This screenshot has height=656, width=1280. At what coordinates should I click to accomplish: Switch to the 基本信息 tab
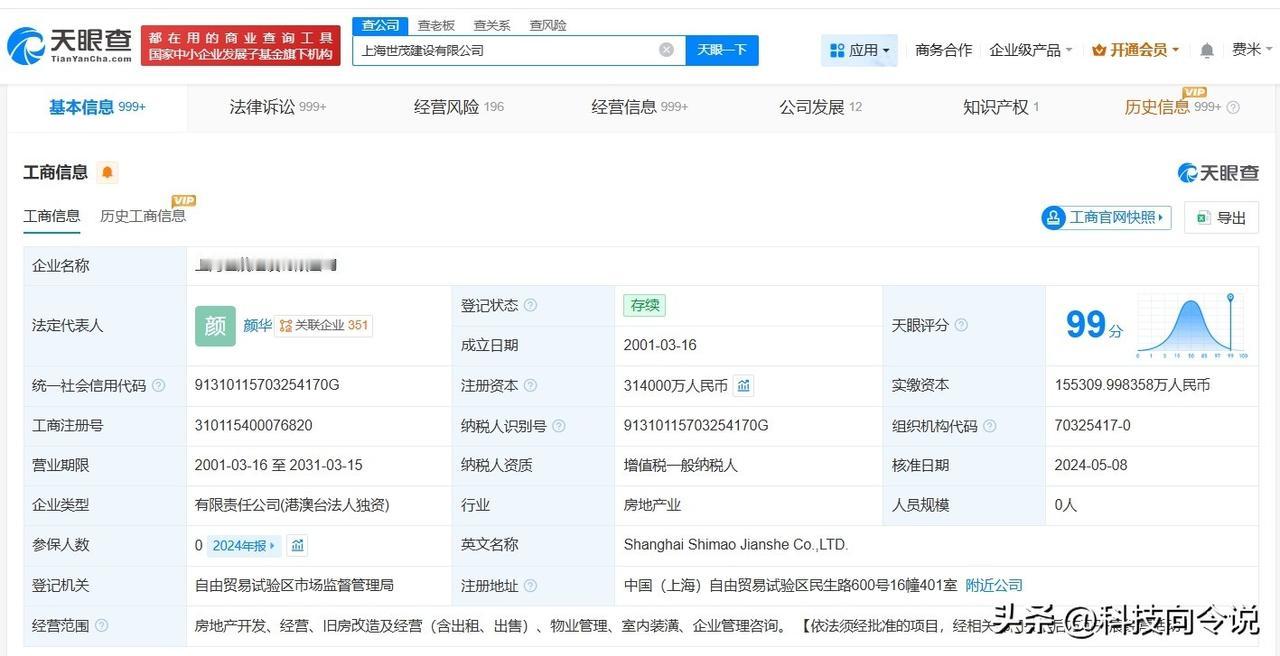coord(97,107)
